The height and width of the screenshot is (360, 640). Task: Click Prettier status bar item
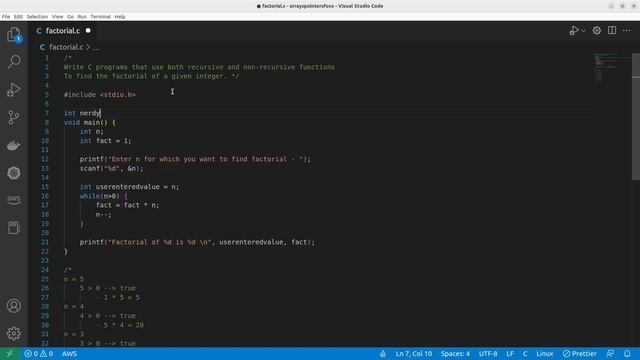(580, 354)
